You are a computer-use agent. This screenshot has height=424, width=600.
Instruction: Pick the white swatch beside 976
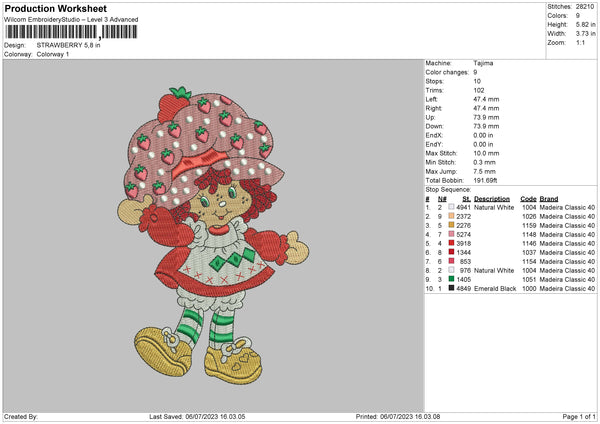(451, 270)
